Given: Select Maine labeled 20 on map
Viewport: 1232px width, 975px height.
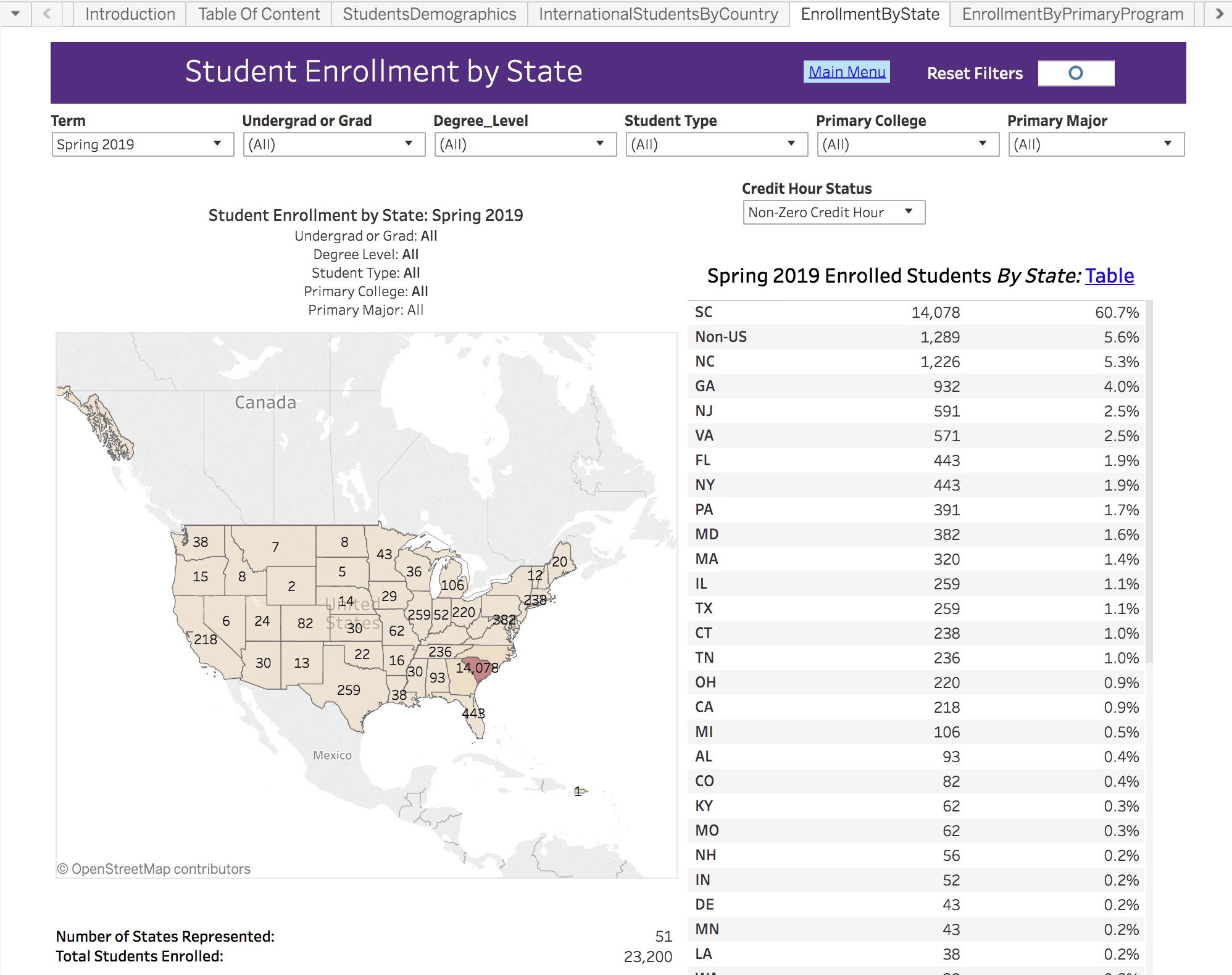Looking at the screenshot, I should [x=559, y=562].
